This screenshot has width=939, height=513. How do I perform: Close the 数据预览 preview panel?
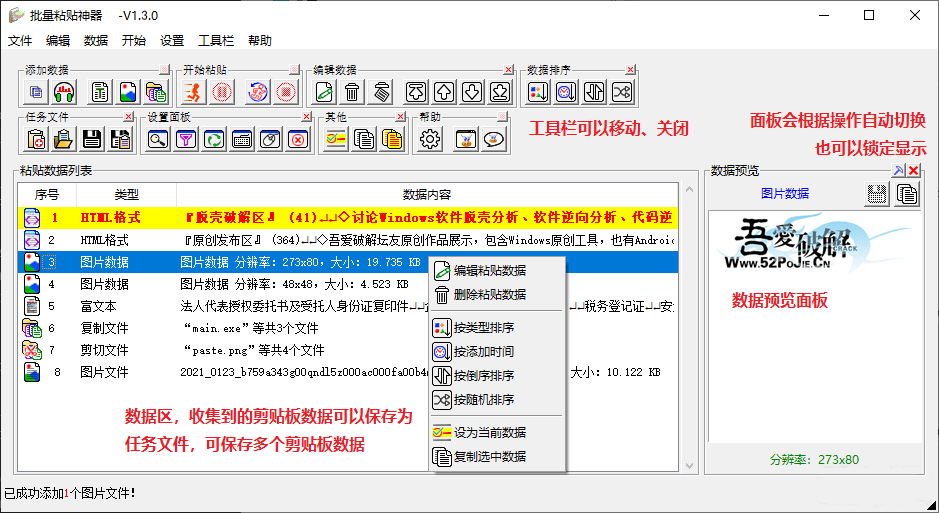point(913,171)
